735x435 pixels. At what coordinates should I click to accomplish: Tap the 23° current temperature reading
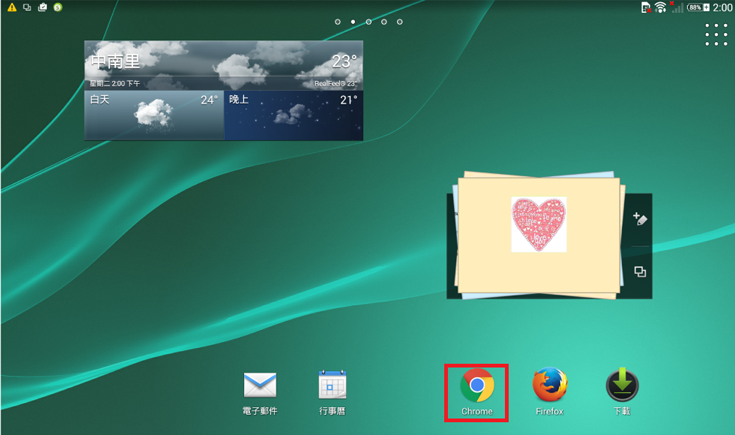point(343,61)
